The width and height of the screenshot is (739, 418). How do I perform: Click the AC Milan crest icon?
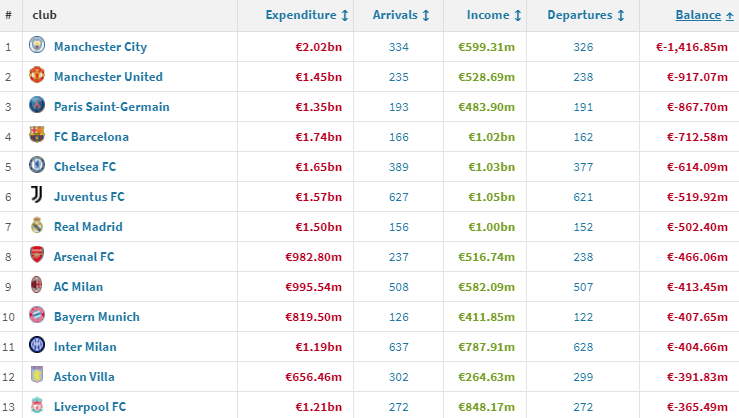(37, 287)
